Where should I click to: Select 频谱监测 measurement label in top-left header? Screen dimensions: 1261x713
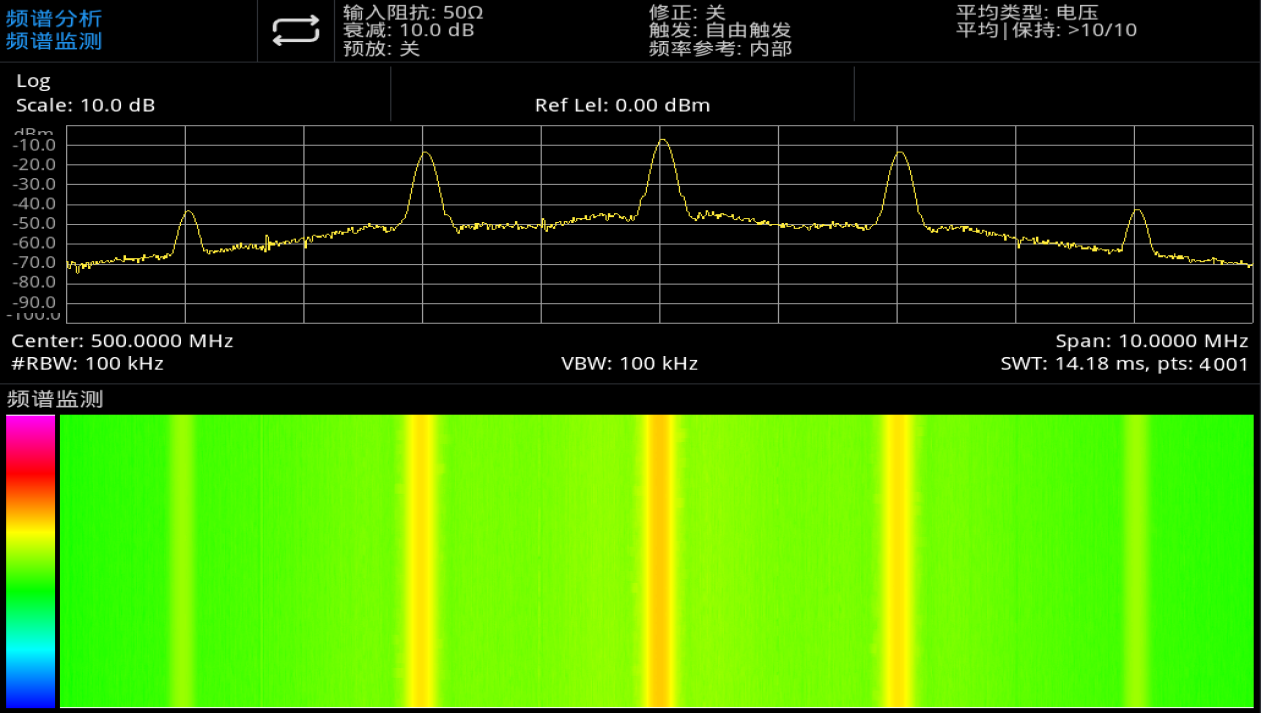click(54, 42)
